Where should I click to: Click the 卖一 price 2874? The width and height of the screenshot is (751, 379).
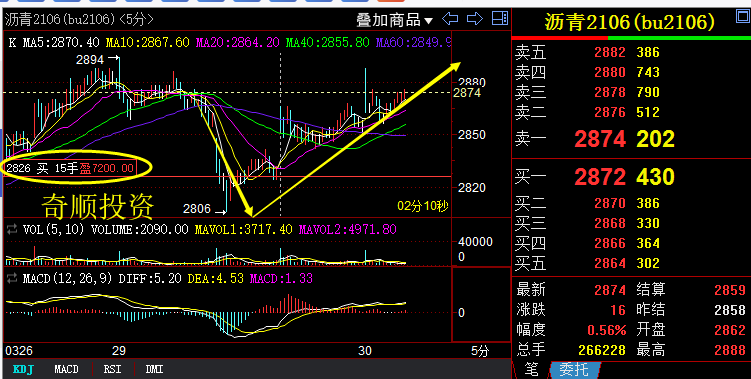[600, 139]
